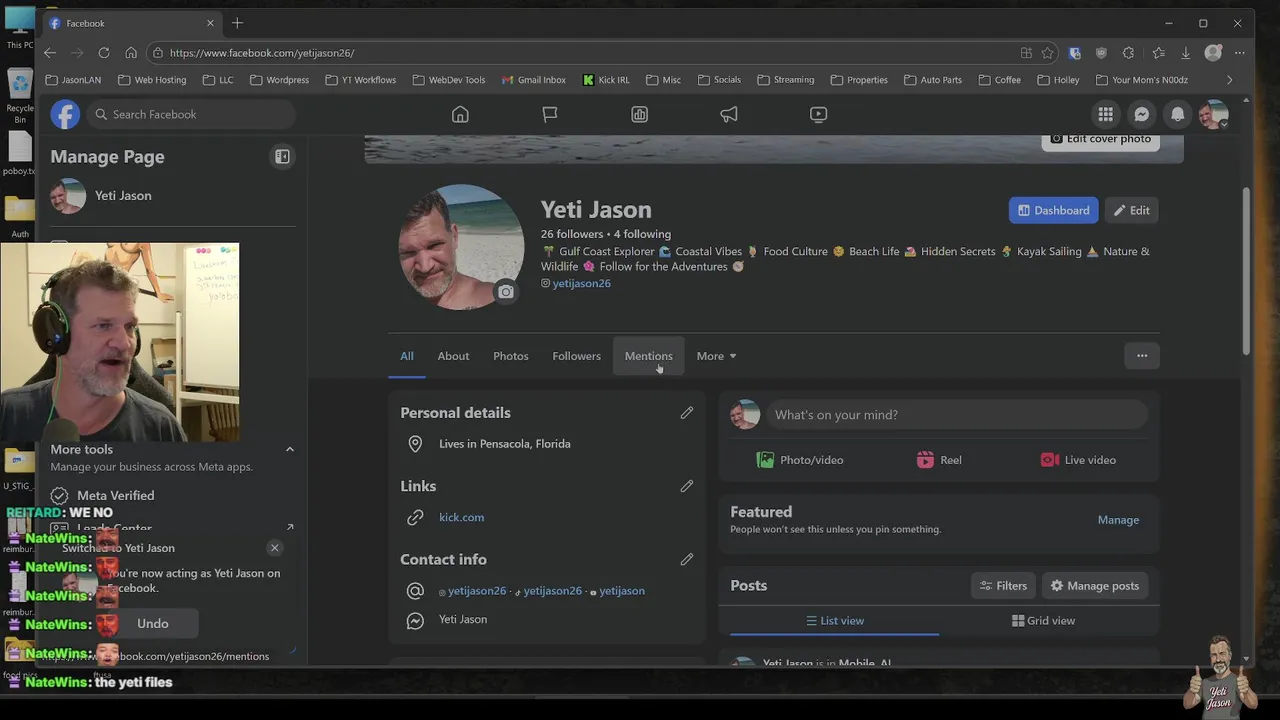Viewport: 1280px width, 720px height.
Task: Click the Undo button
Action: pos(152,623)
